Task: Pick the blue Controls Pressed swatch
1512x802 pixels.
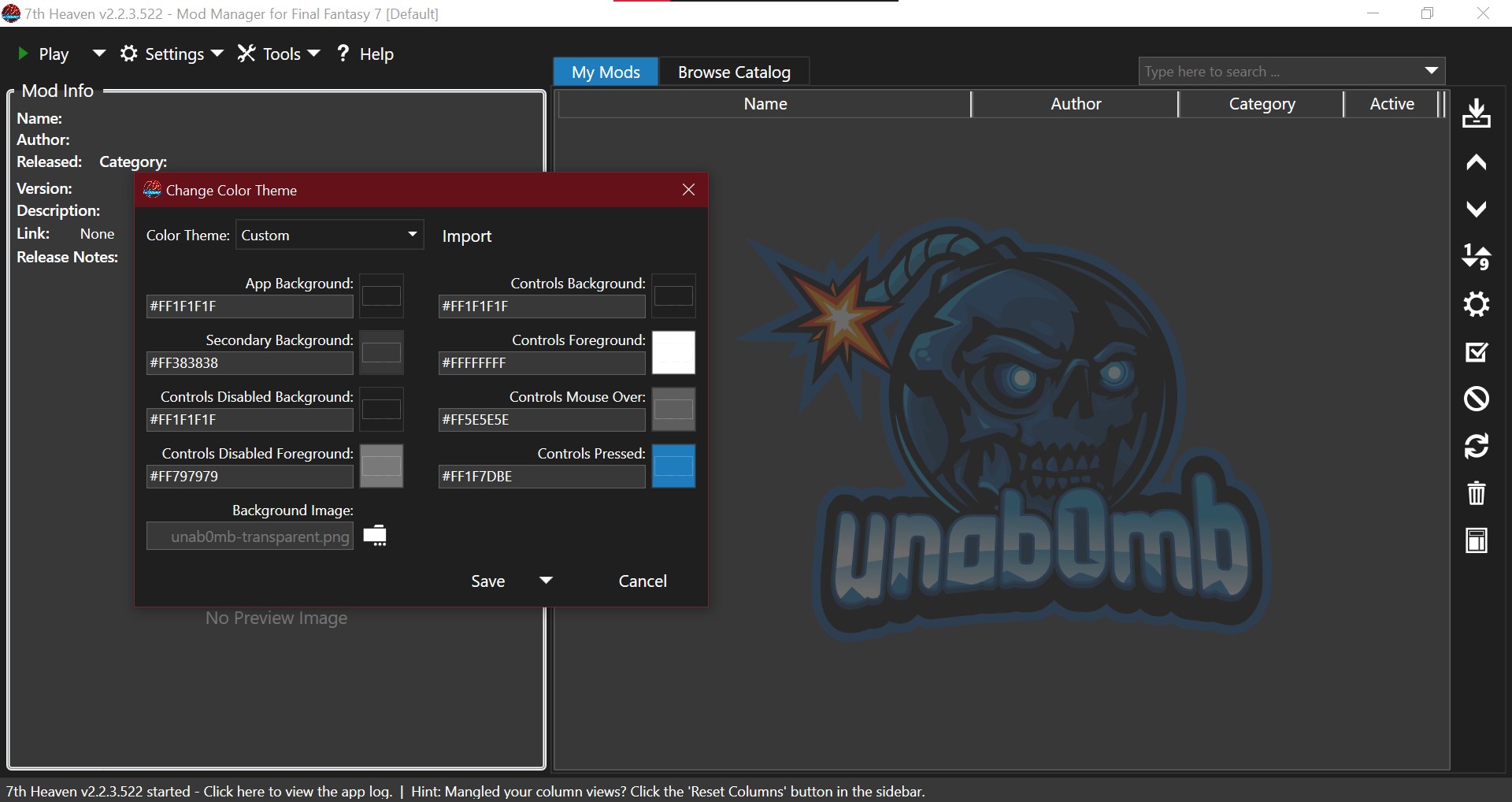Action: point(673,466)
